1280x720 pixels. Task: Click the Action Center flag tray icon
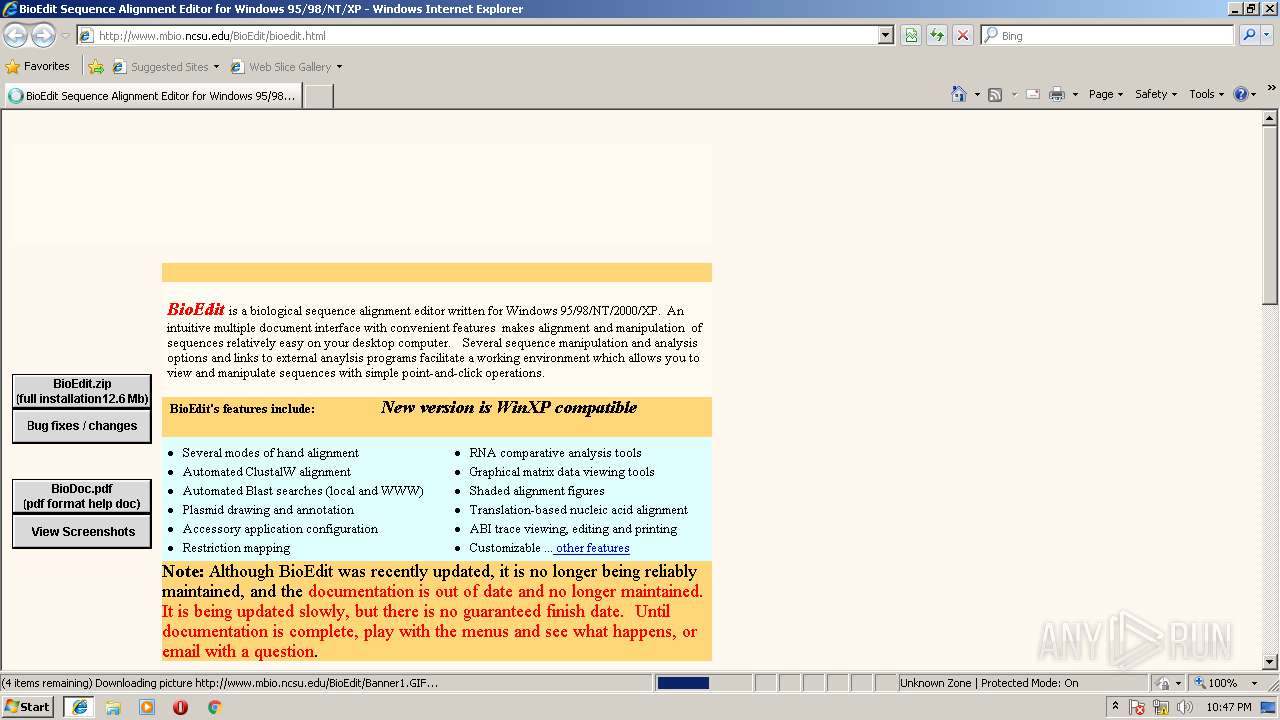pos(1137,707)
